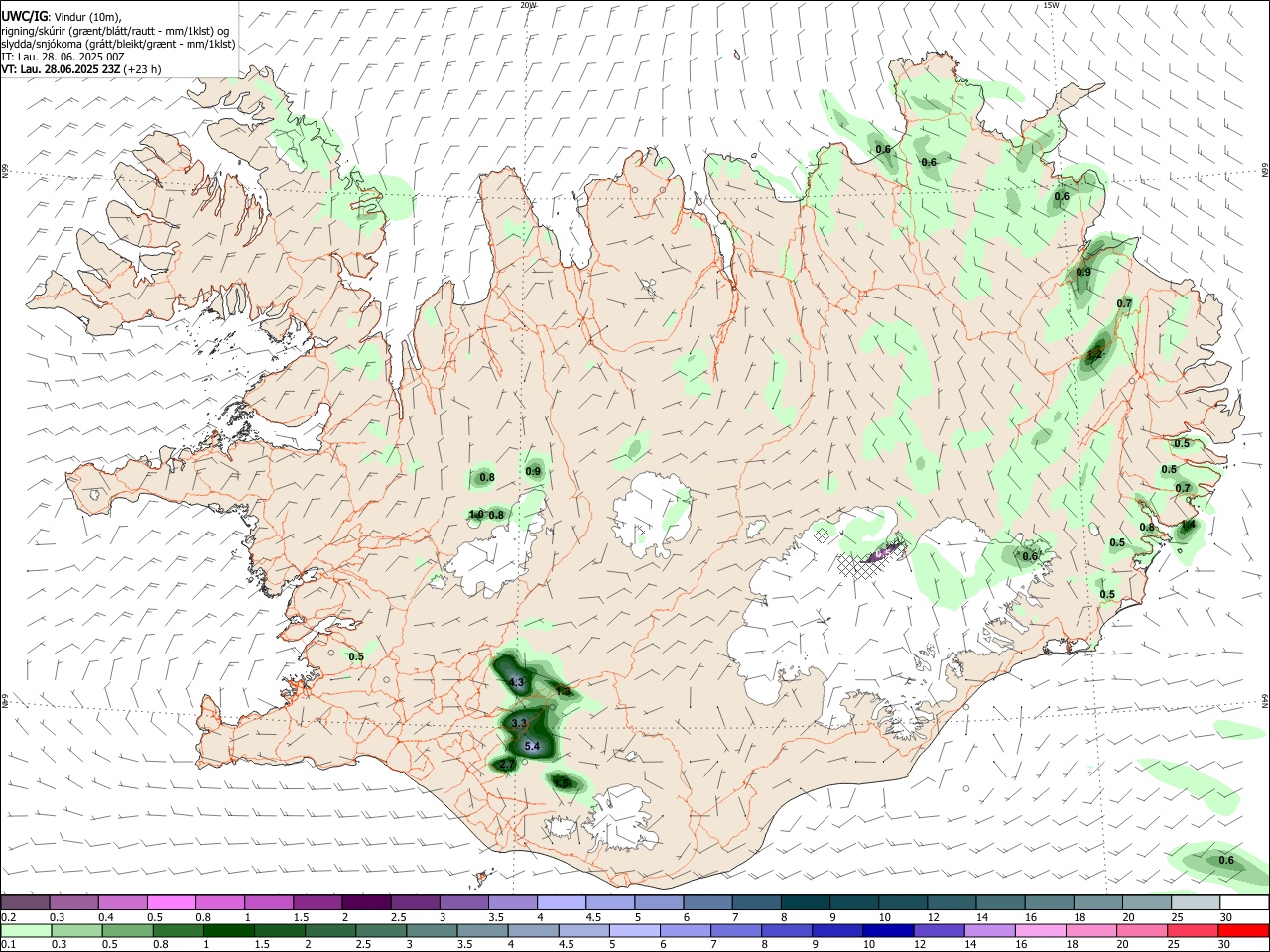1270x952 pixels.
Task: Click the light grey 25–30 swatch in the upper scale
Action: 1196,903
